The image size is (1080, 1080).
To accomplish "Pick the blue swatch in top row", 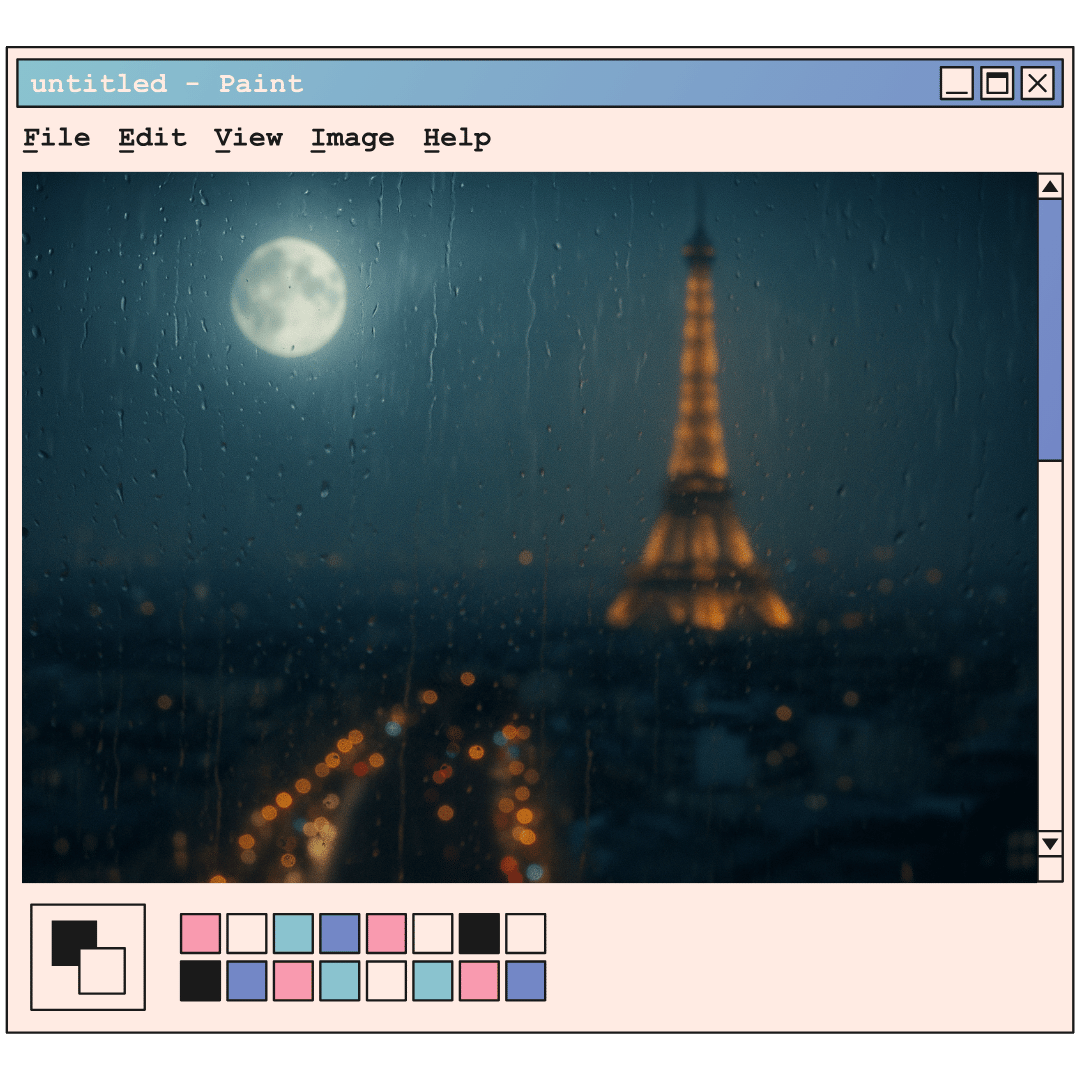I will tap(340, 933).
